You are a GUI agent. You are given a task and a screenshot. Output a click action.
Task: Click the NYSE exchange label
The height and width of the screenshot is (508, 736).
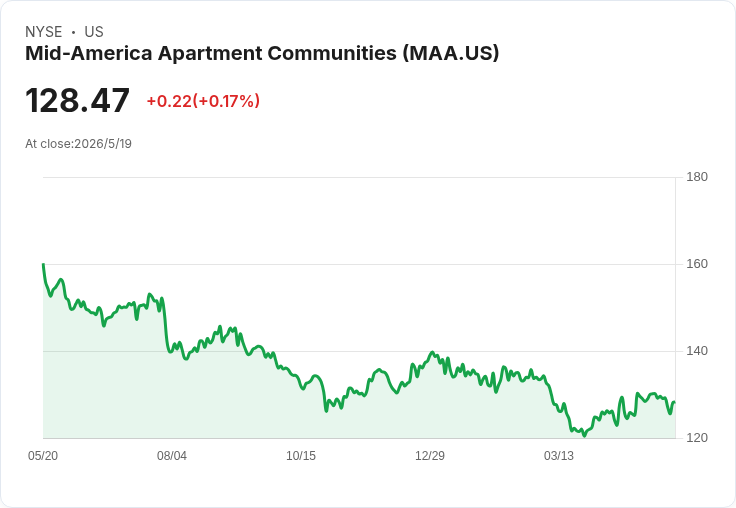(x=44, y=32)
